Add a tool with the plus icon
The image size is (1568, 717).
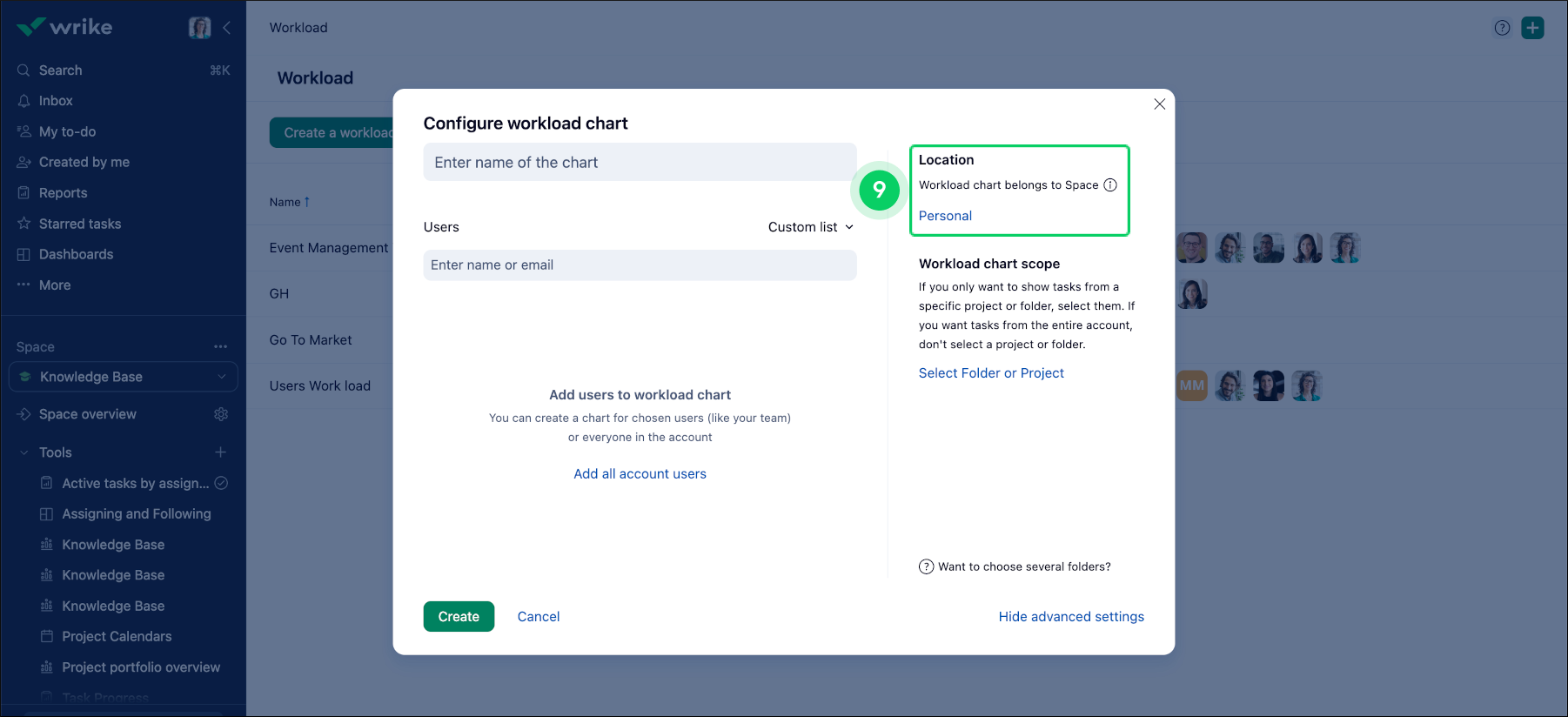pos(221,452)
